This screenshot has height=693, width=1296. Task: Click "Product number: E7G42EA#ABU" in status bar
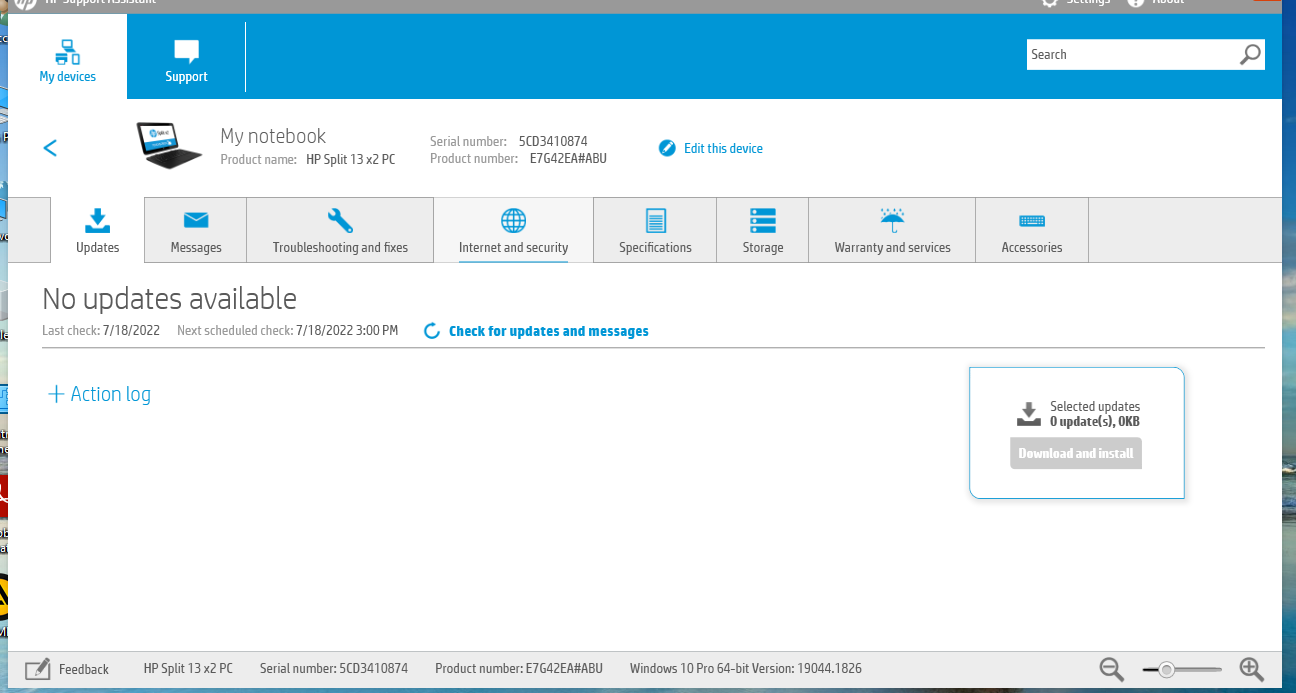pos(519,669)
